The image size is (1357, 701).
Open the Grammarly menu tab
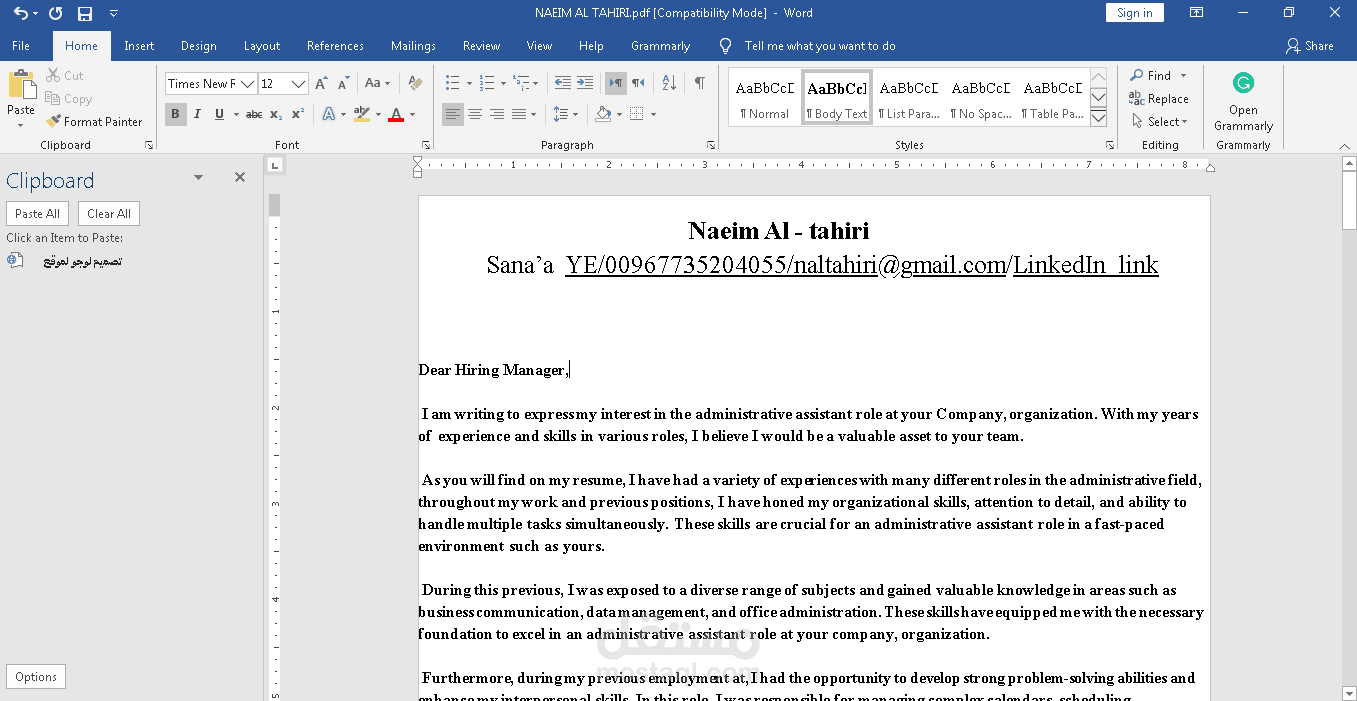[x=660, y=45]
